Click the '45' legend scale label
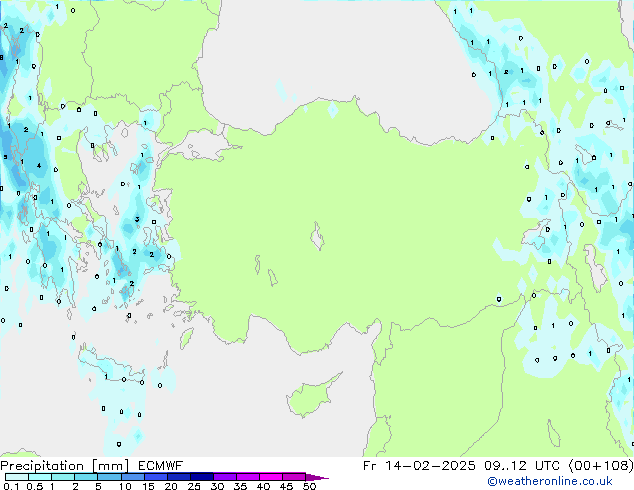Image resolution: width=634 pixels, height=490 pixels. tap(286, 486)
